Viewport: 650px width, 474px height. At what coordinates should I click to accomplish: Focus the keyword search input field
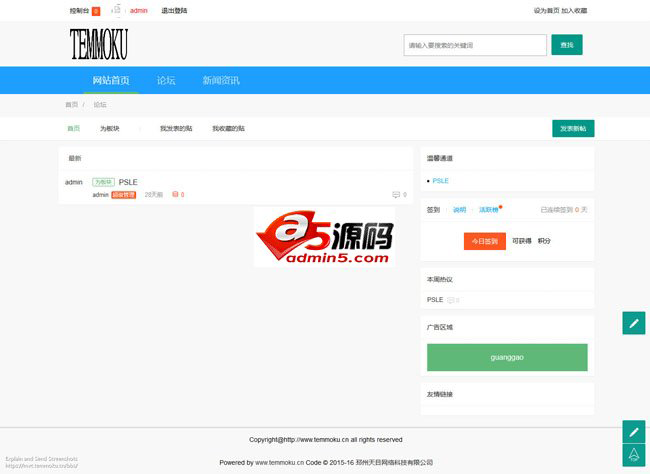click(x=475, y=45)
